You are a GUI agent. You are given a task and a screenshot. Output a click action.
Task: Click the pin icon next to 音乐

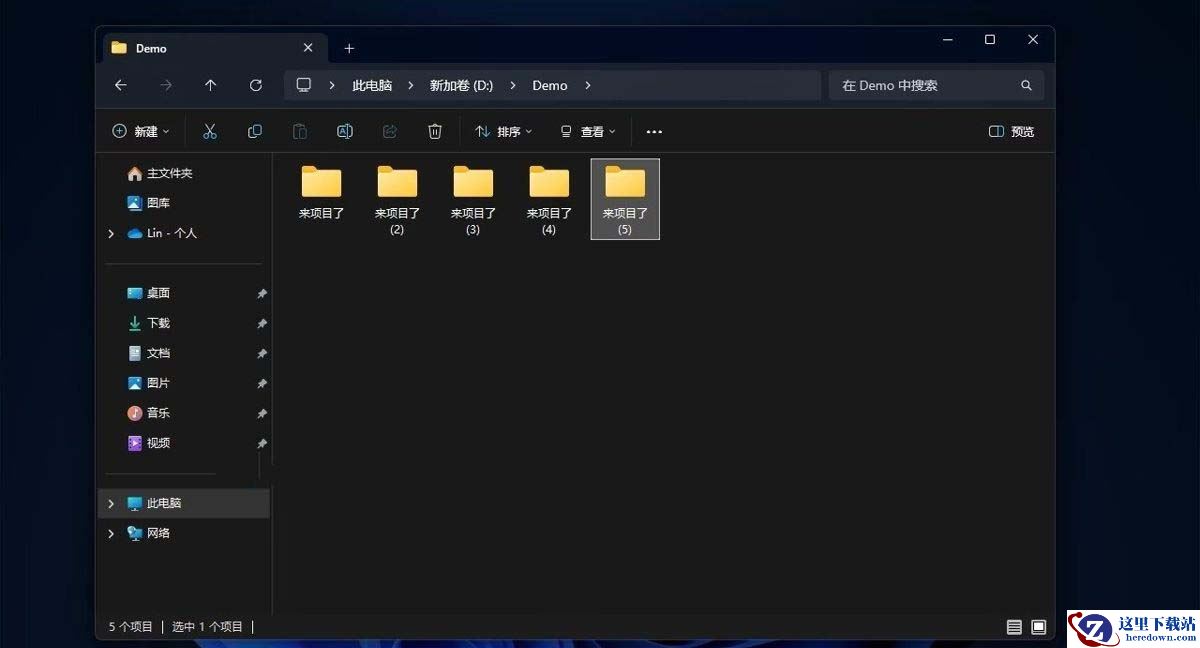point(262,414)
